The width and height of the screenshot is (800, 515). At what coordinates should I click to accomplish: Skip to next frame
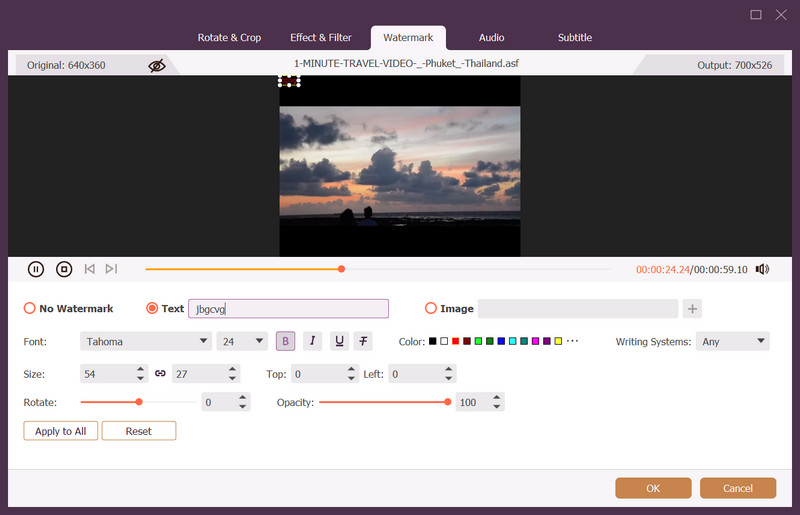[111, 269]
